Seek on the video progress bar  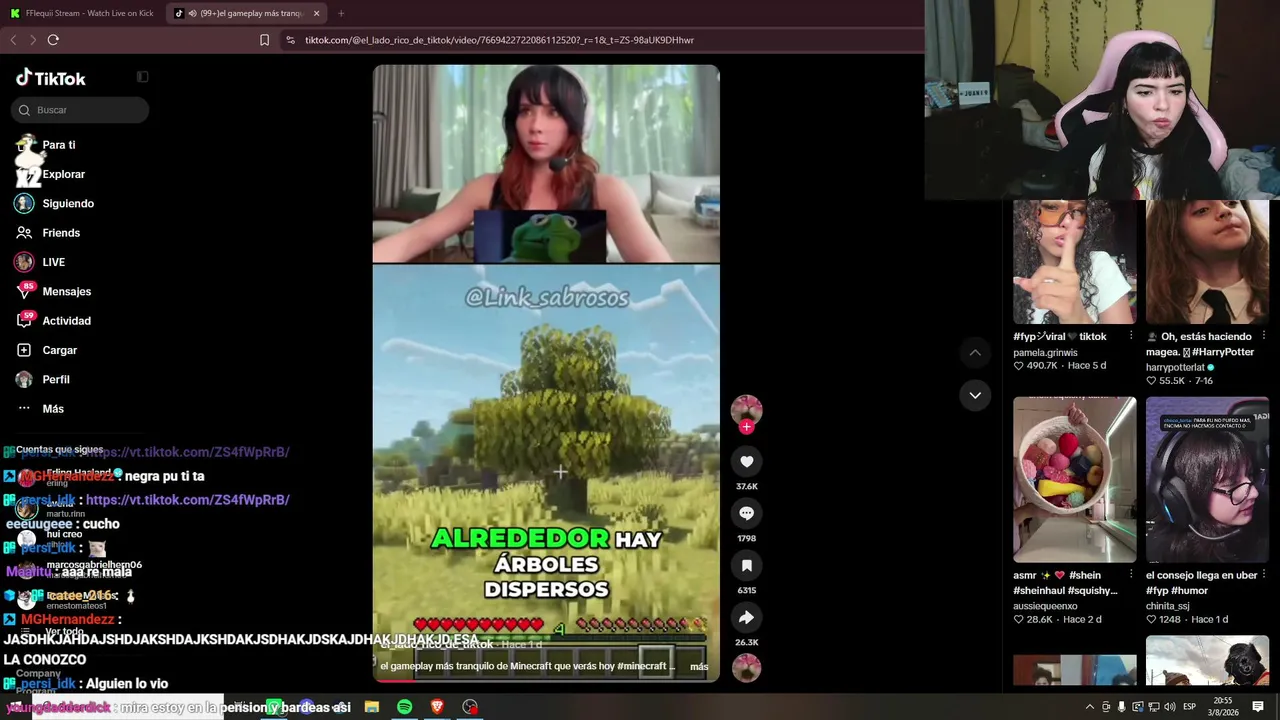[x=546, y=680]
